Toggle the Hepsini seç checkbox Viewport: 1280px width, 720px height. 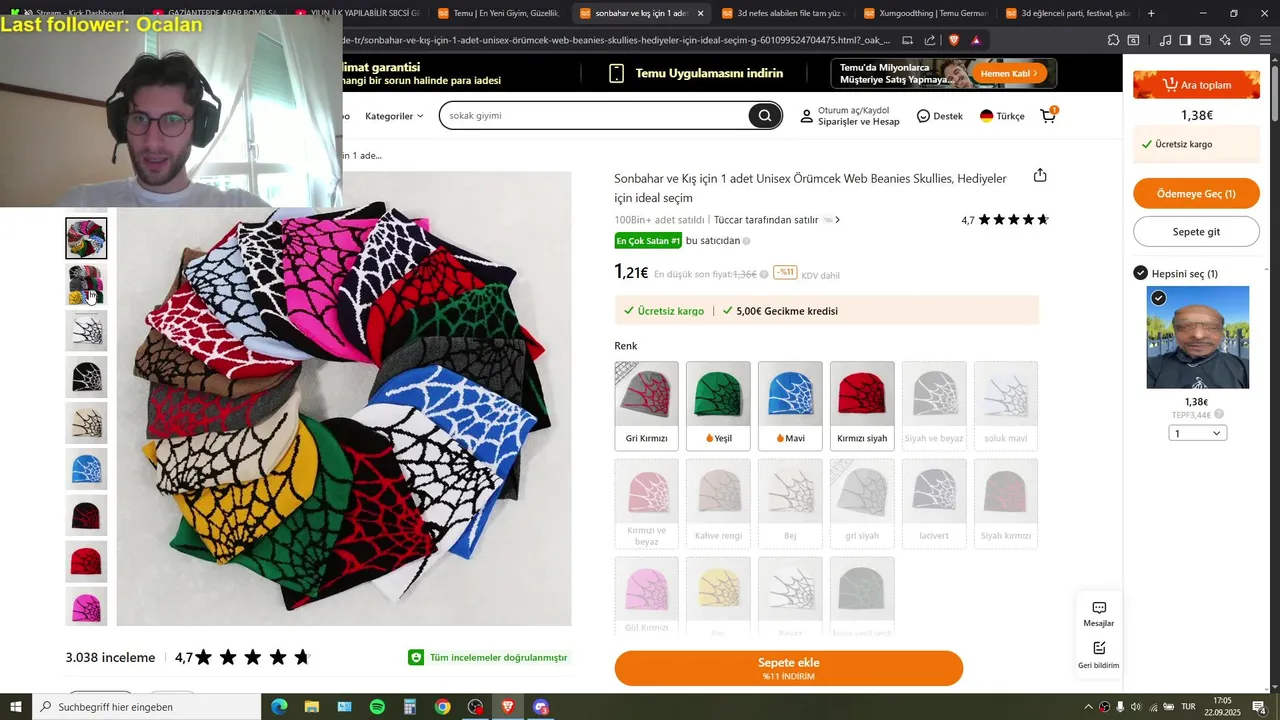point(1140,273)
